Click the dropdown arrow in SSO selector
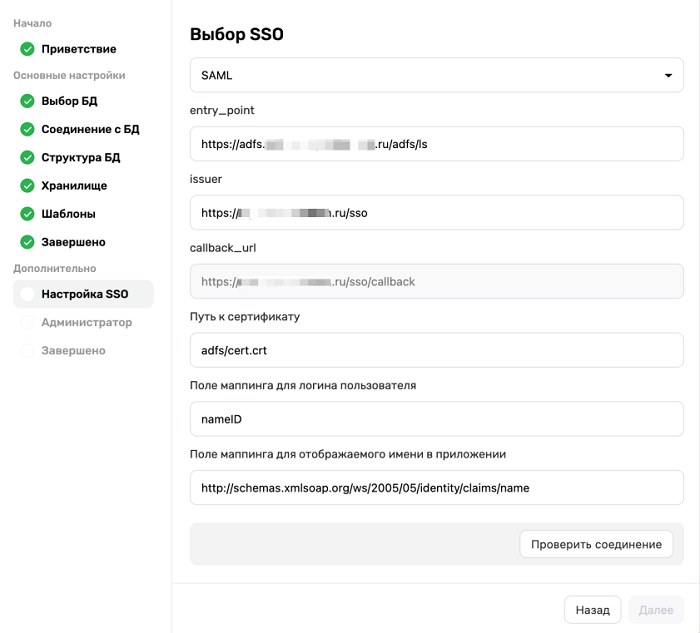The height and width of the screenshot is (633, 700). click(x=668, y=76)
